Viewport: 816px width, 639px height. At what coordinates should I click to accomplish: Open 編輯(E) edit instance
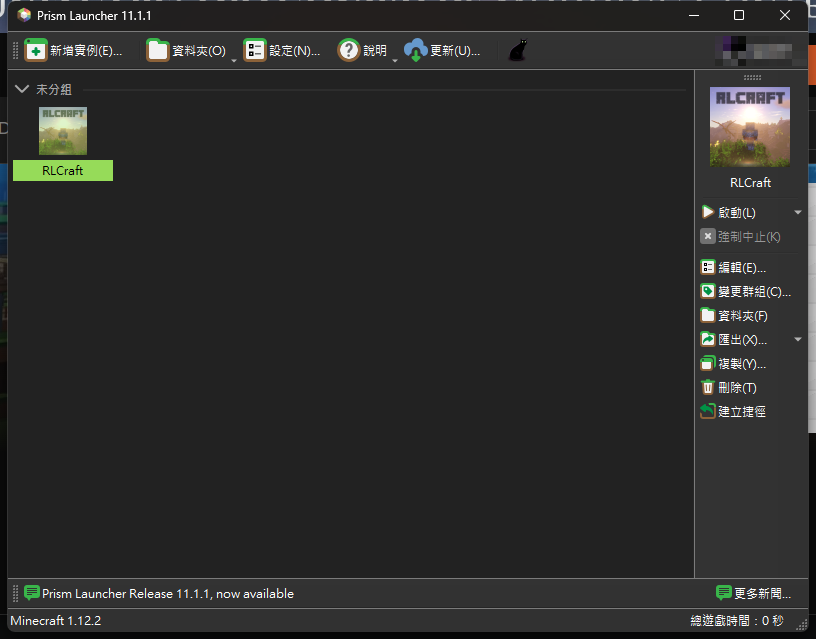pyautogui.click(x=733, y=267)
